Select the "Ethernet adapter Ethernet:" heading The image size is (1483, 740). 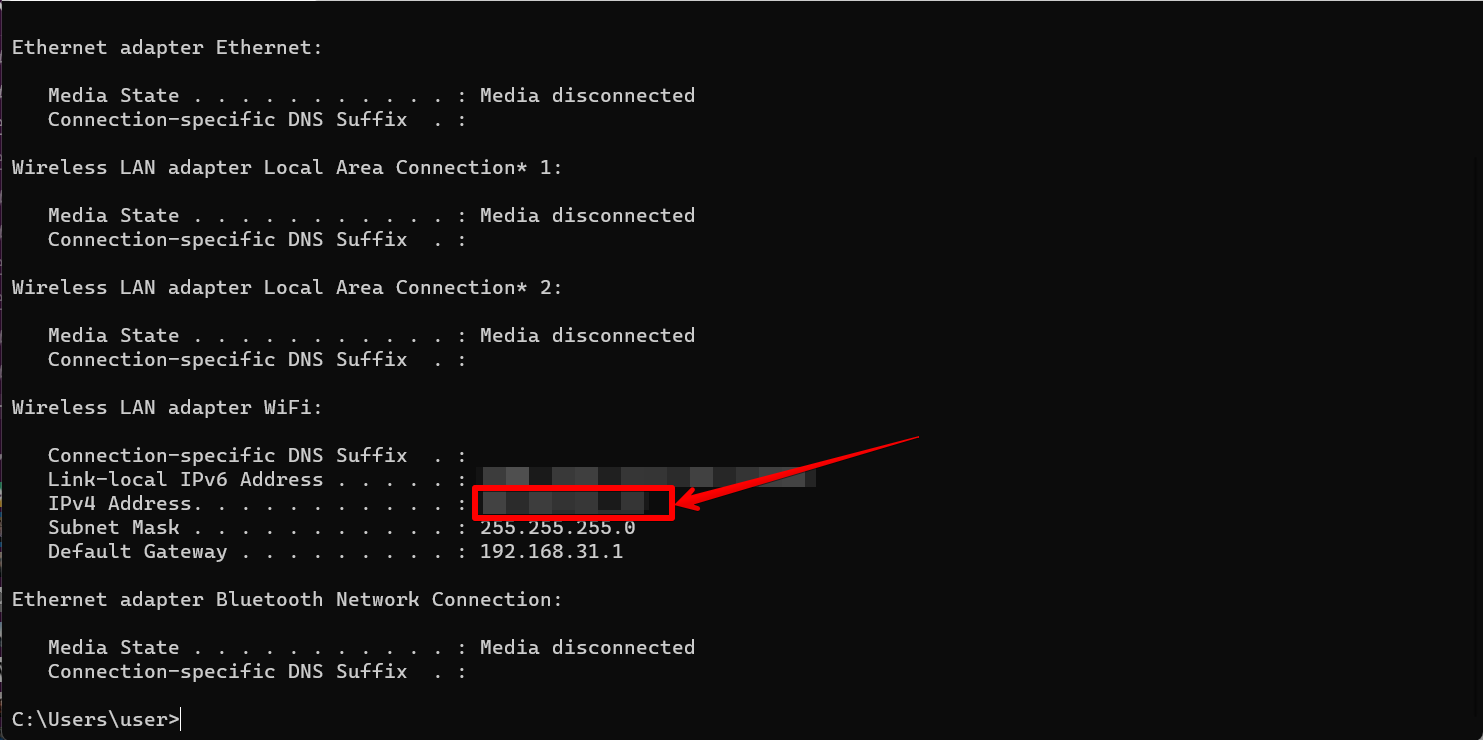[167, 47]
